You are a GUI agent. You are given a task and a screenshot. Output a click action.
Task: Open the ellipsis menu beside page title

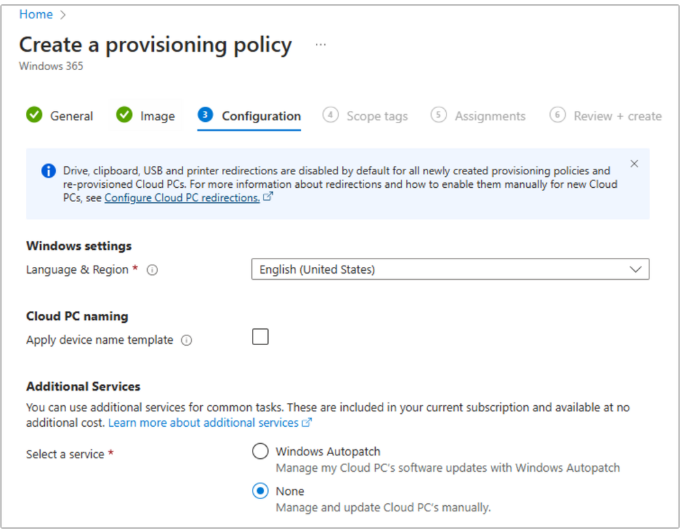pos(321,45)
